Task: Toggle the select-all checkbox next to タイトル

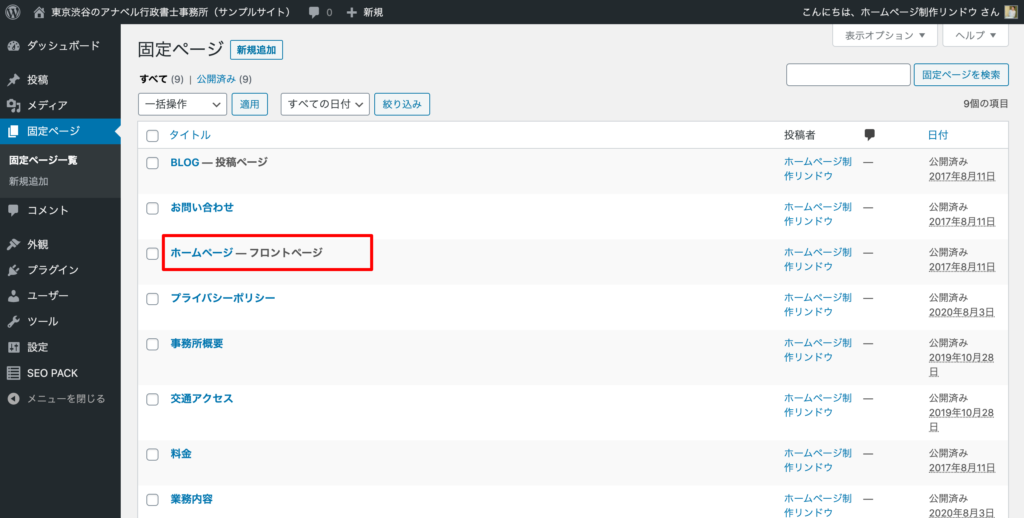Action: [x=152, y=136]
